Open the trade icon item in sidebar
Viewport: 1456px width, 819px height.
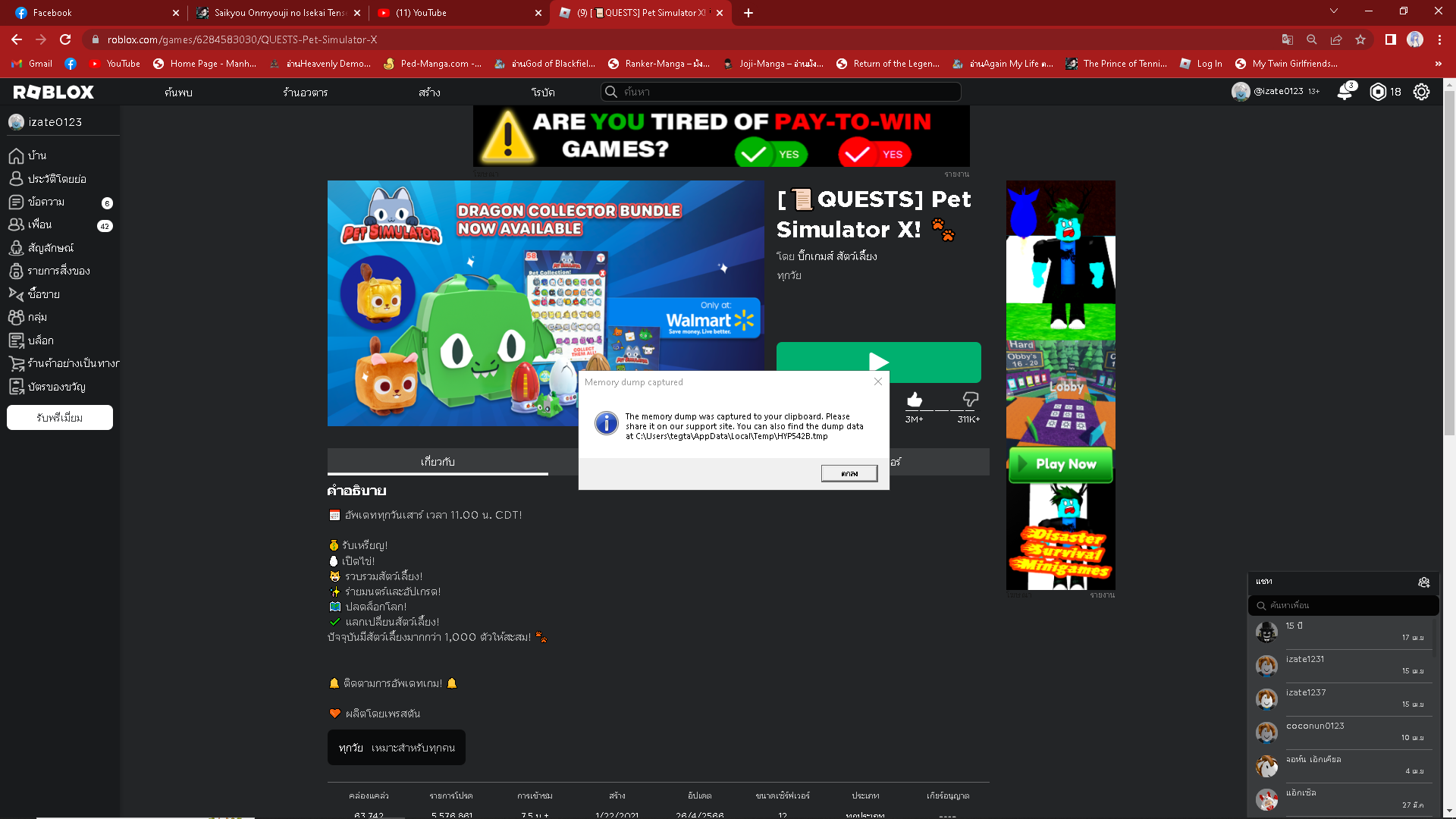tap(17, 294)
